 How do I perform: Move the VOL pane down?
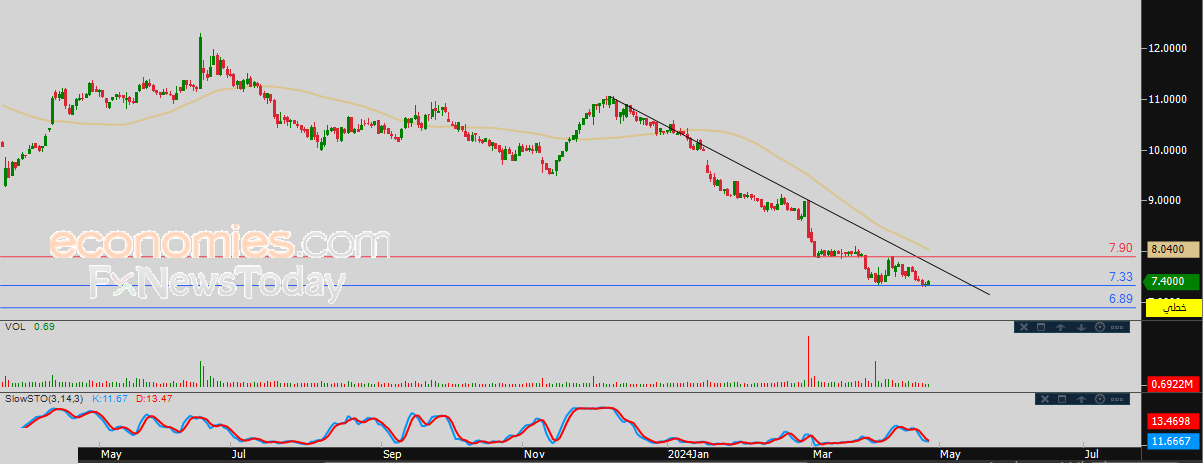[1081, 327]
